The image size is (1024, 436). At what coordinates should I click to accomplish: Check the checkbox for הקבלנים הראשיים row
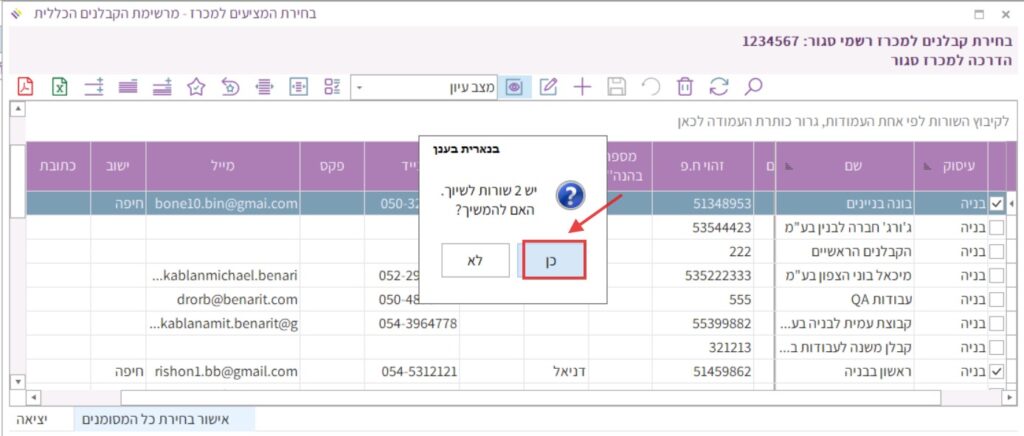coord(996,251)
